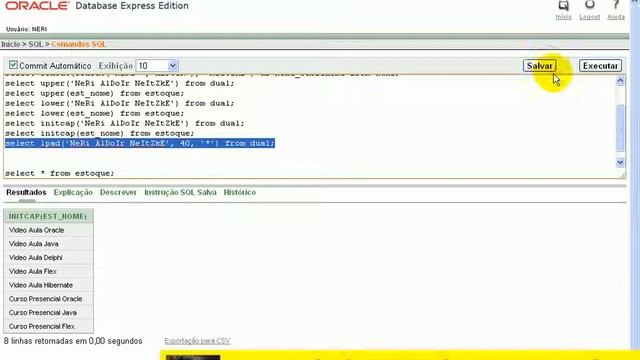Click the 'Video Aula Oracle' result cell

tap(48, 230)
